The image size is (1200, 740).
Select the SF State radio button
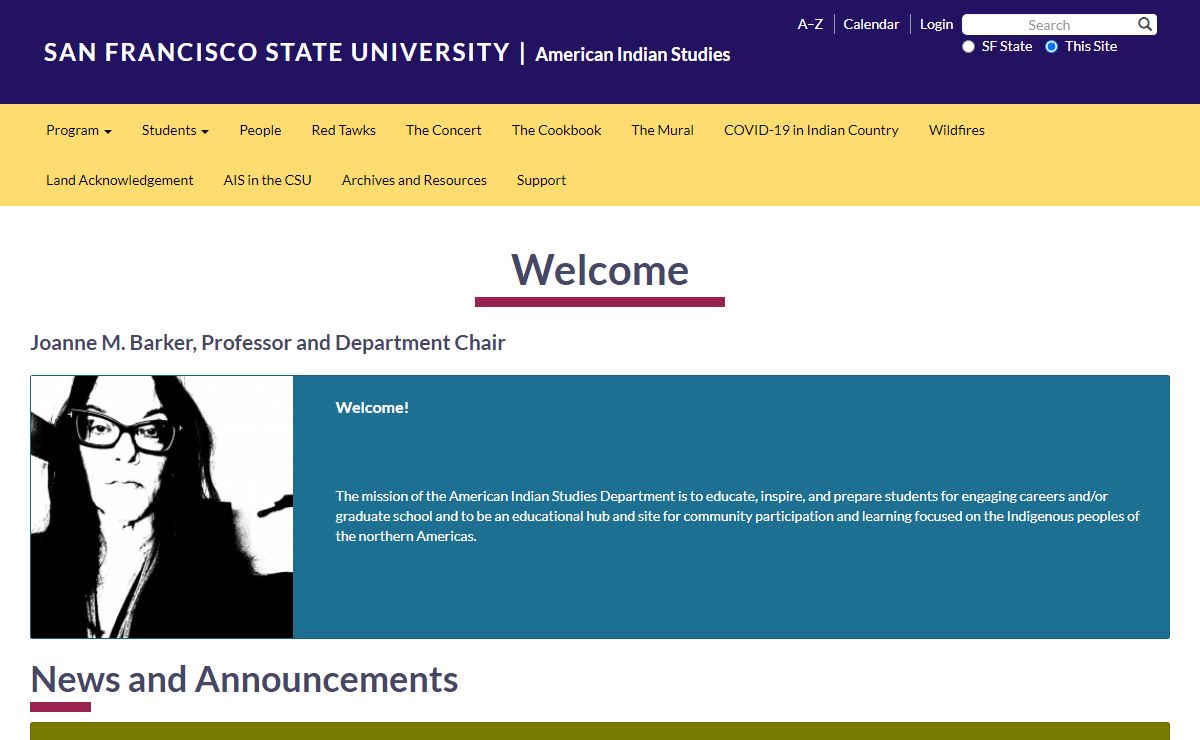click(x=968, y=47)
